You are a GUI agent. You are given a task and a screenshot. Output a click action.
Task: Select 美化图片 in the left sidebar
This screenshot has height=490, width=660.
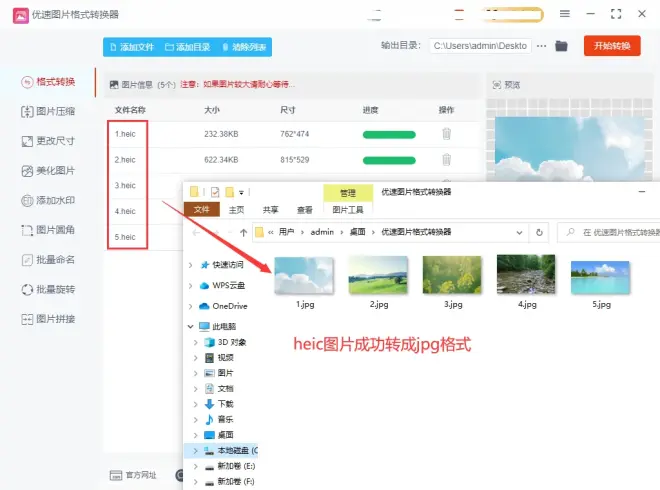[48, 170]
